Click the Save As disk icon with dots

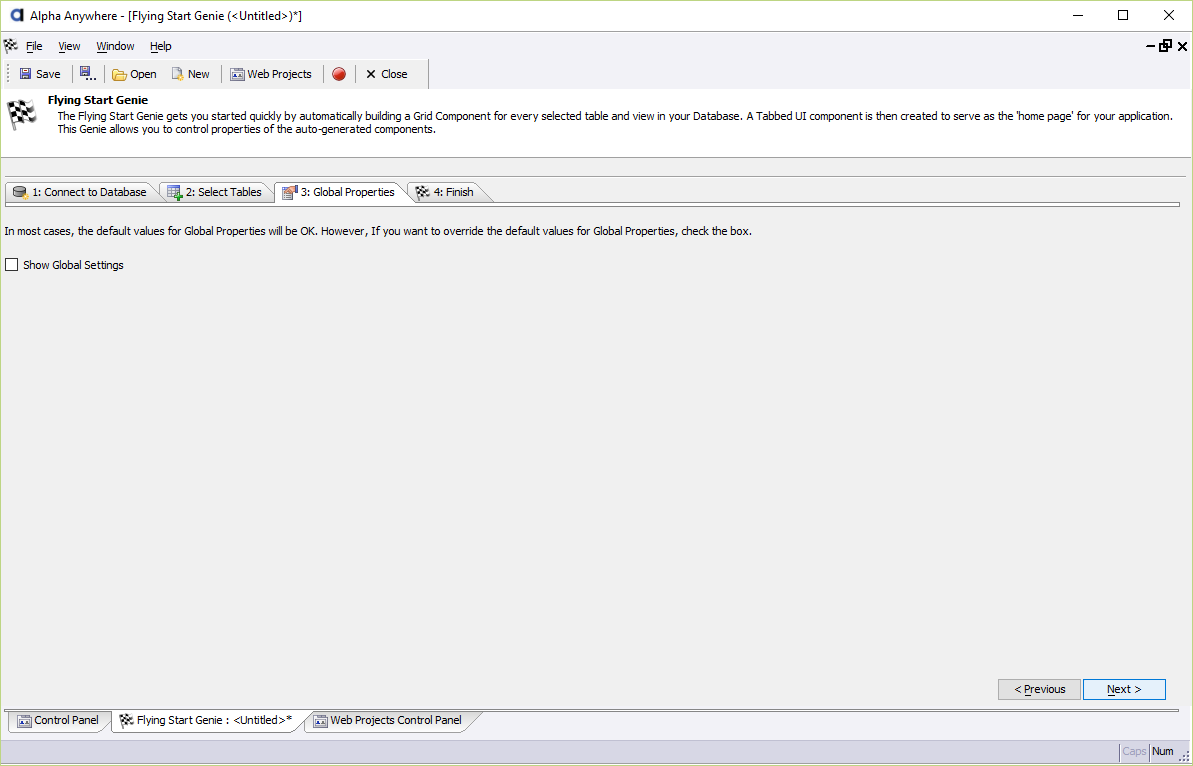(87, 74)
